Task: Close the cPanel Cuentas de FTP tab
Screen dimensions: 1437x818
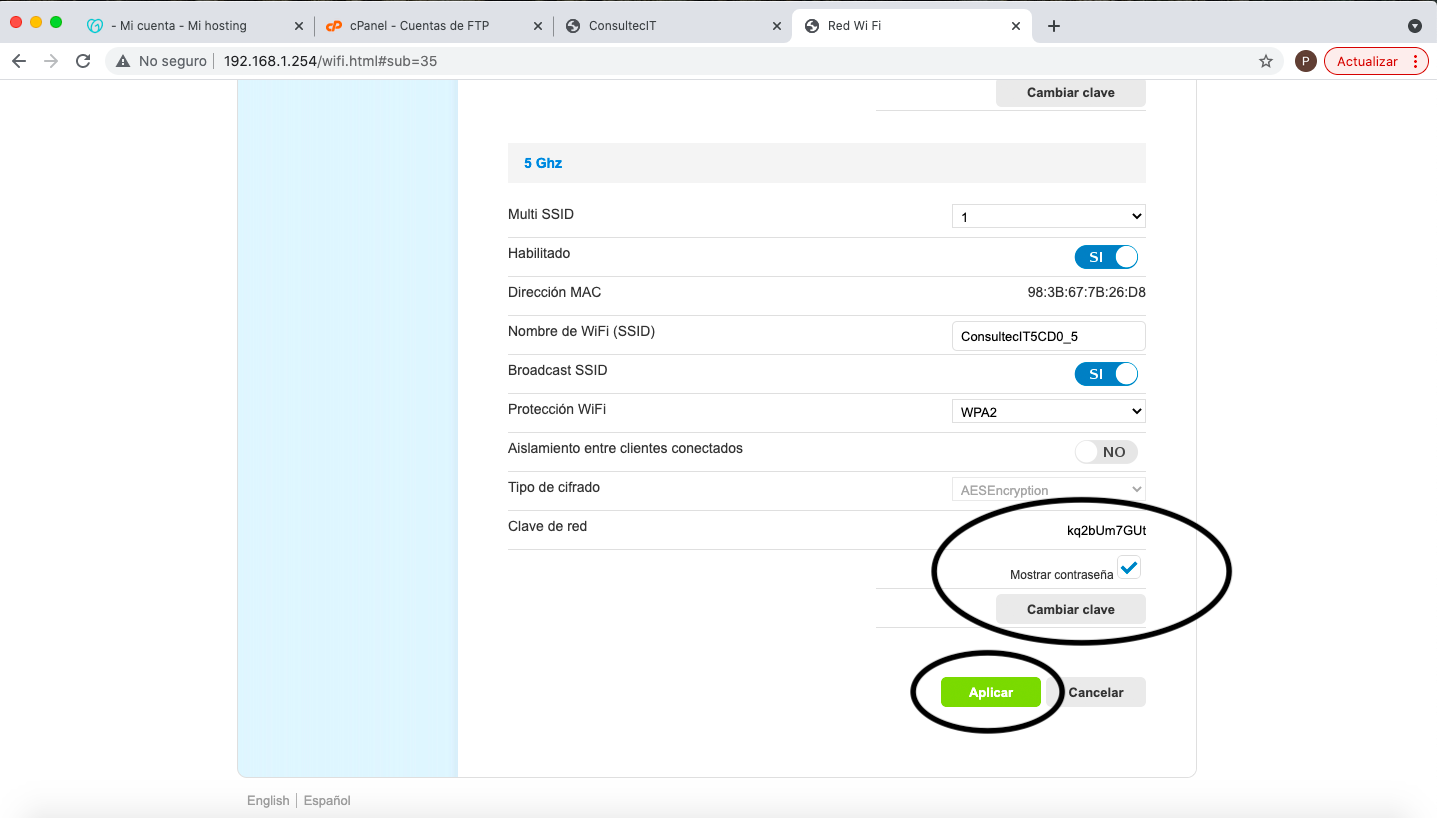Action: [538, 26]
